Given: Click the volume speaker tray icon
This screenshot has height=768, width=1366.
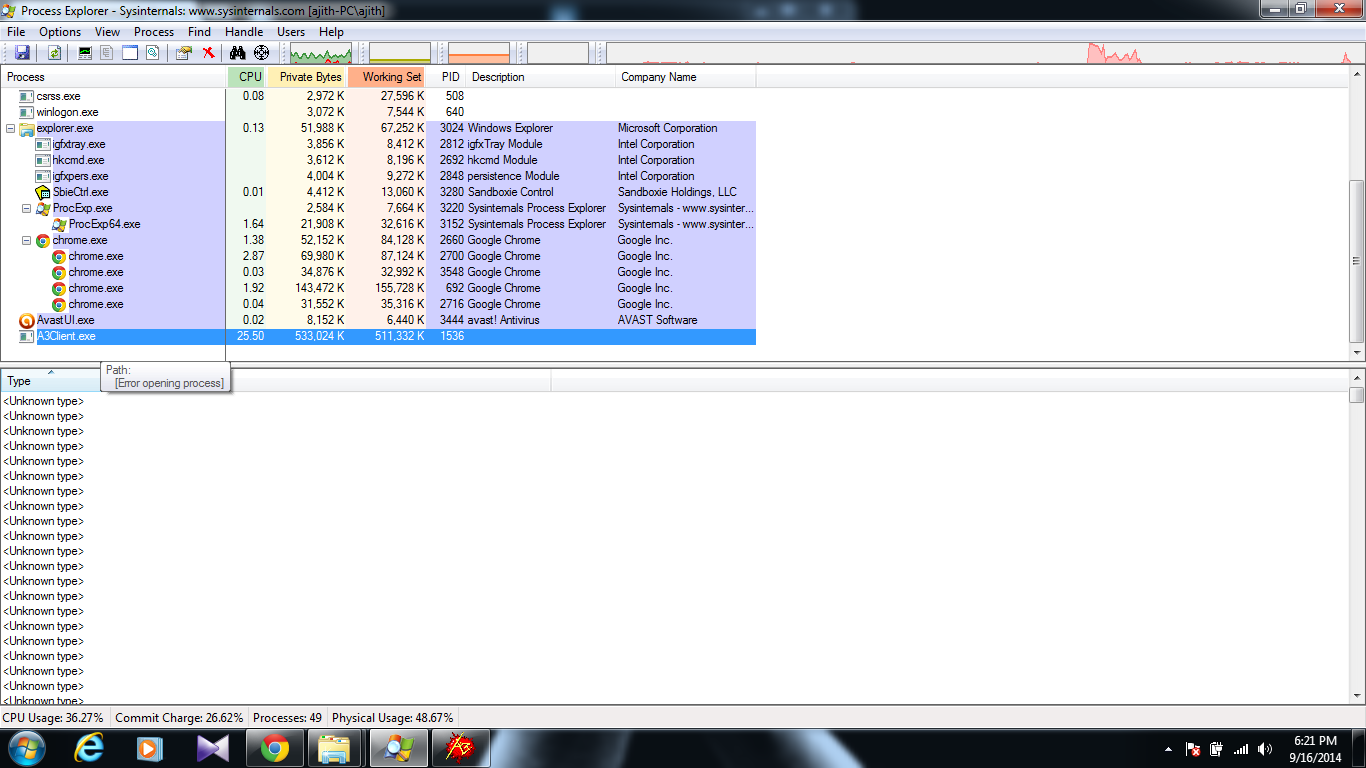Looking at the screenshot, I should tap(1265, 749).
